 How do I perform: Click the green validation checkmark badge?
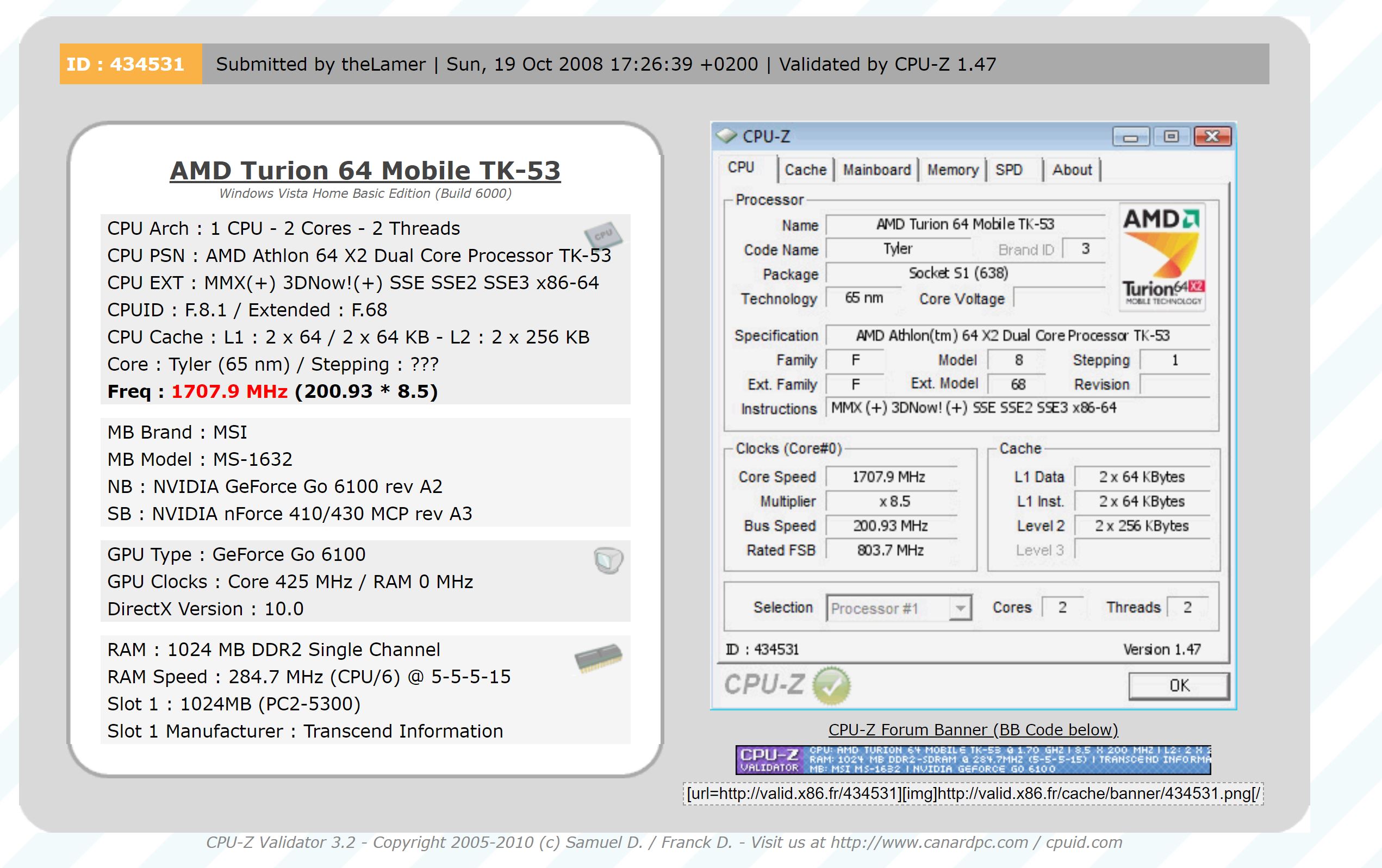832,685
